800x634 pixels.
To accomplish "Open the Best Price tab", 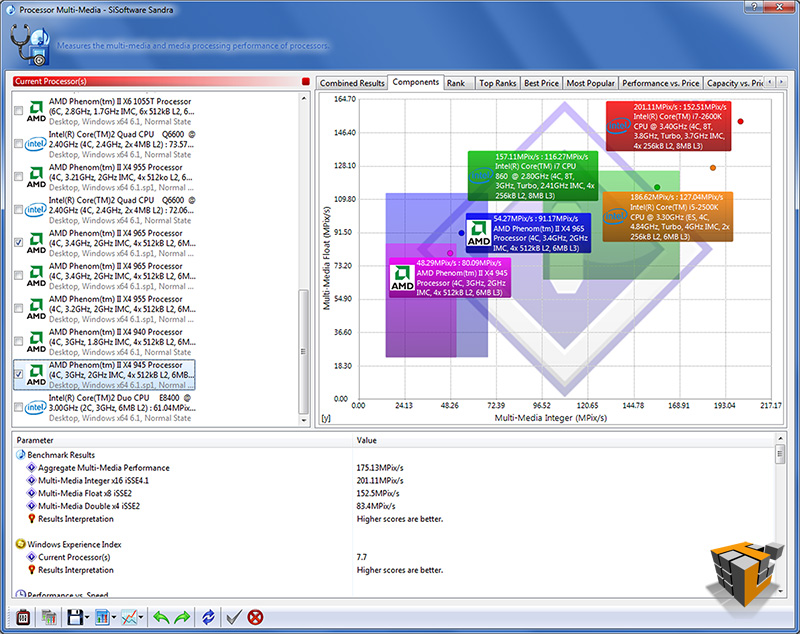I will [x=541, y=83].
